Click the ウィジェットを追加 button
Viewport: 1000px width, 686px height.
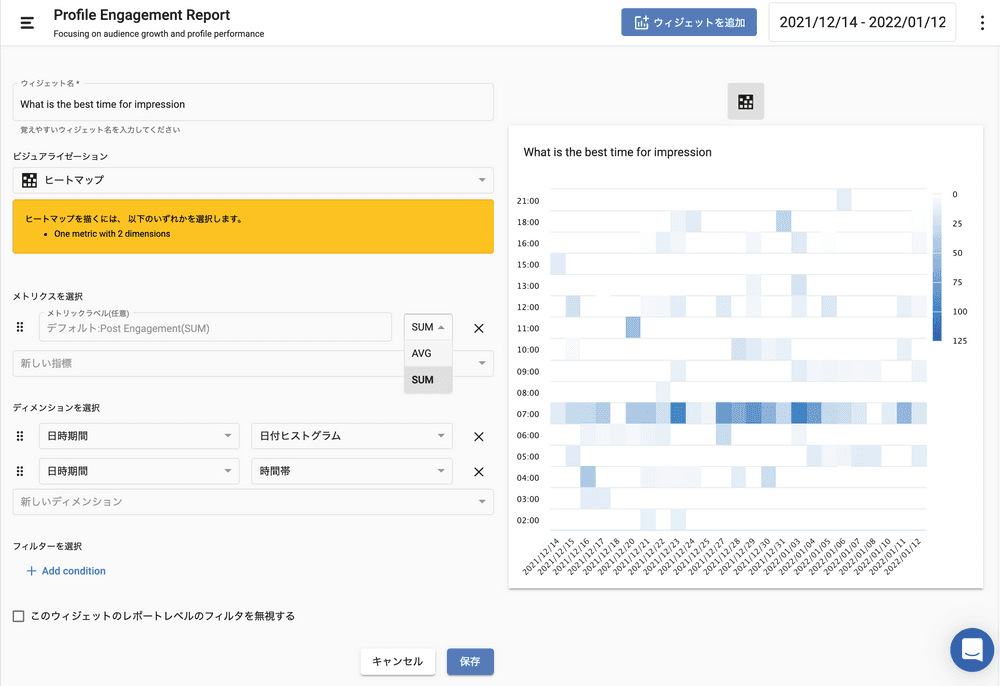(x=688, y=22)
